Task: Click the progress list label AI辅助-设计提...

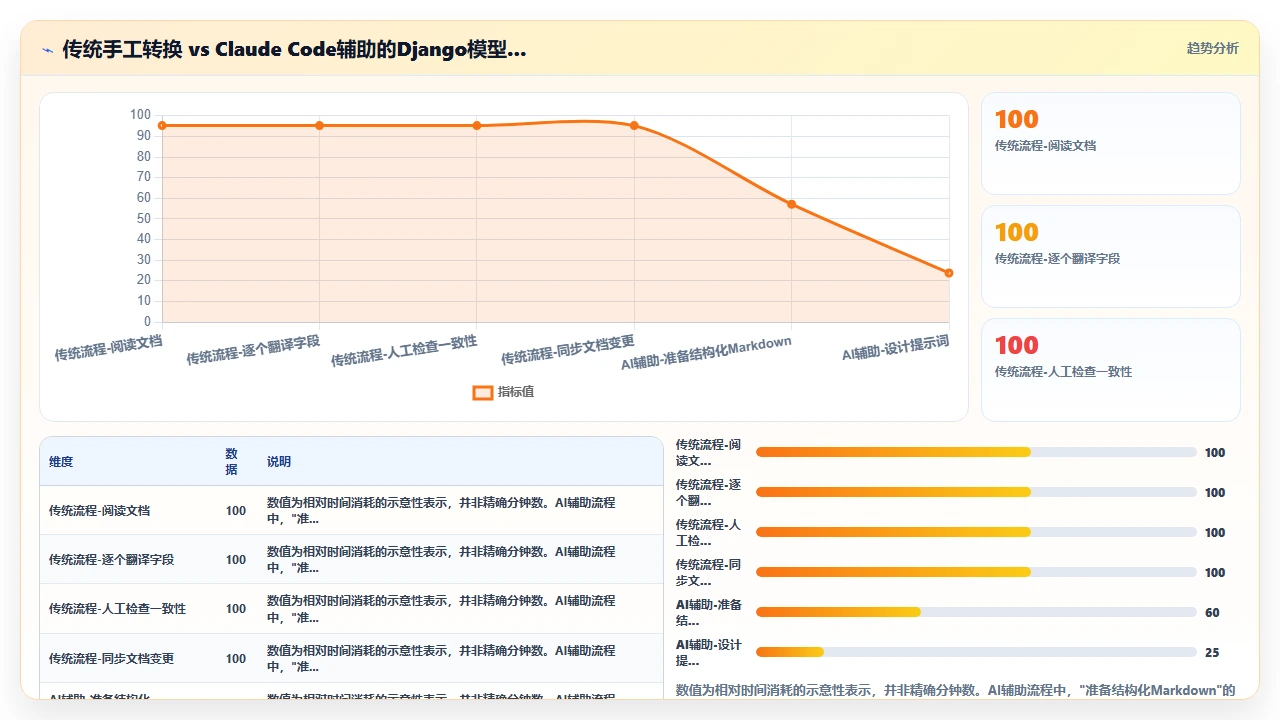Action: coord(709,653)
